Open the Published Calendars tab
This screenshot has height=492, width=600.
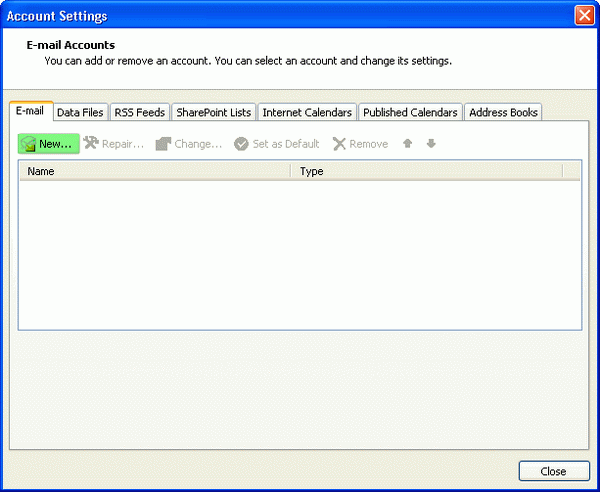410,113
